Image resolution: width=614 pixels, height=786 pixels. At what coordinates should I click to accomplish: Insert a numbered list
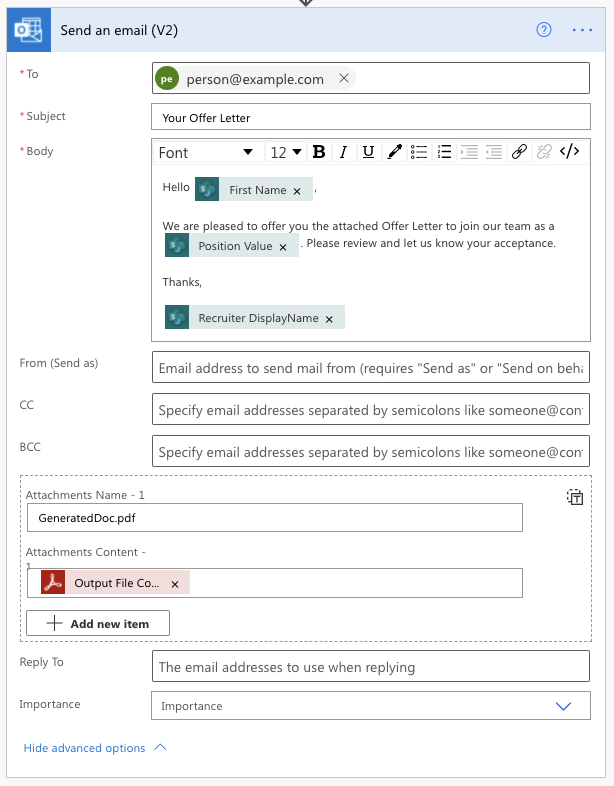(445, 152)
